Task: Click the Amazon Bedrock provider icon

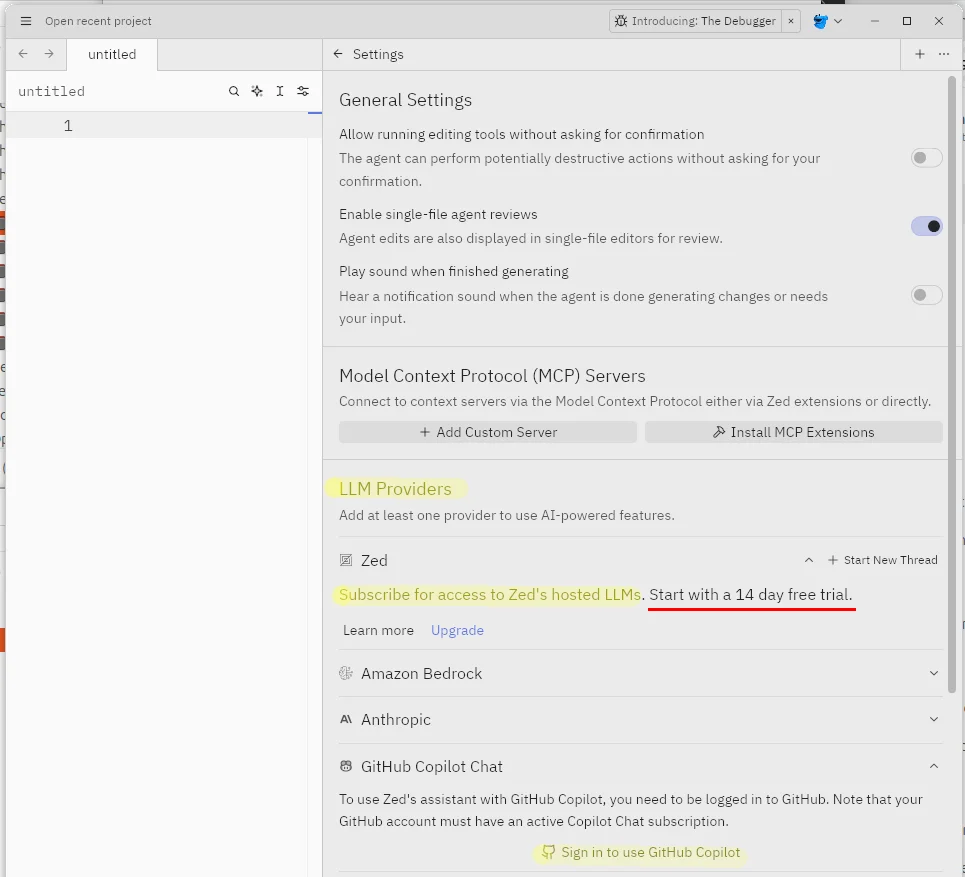Action: pos(346,673)
